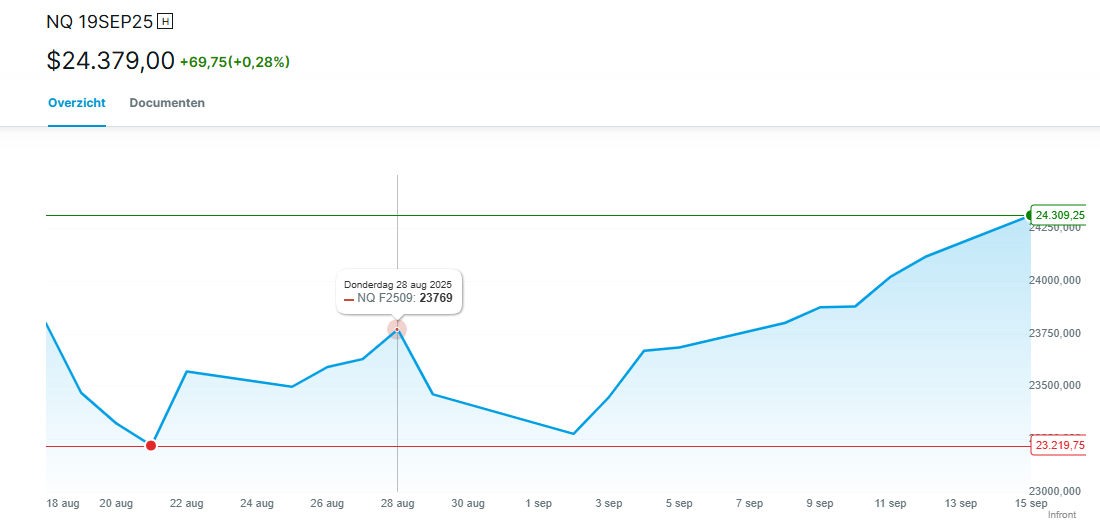Click the 23500,000 y-axis label
Image resolution: width=1100 pixels, height=520 pixels.
[x=1057, y=386]
